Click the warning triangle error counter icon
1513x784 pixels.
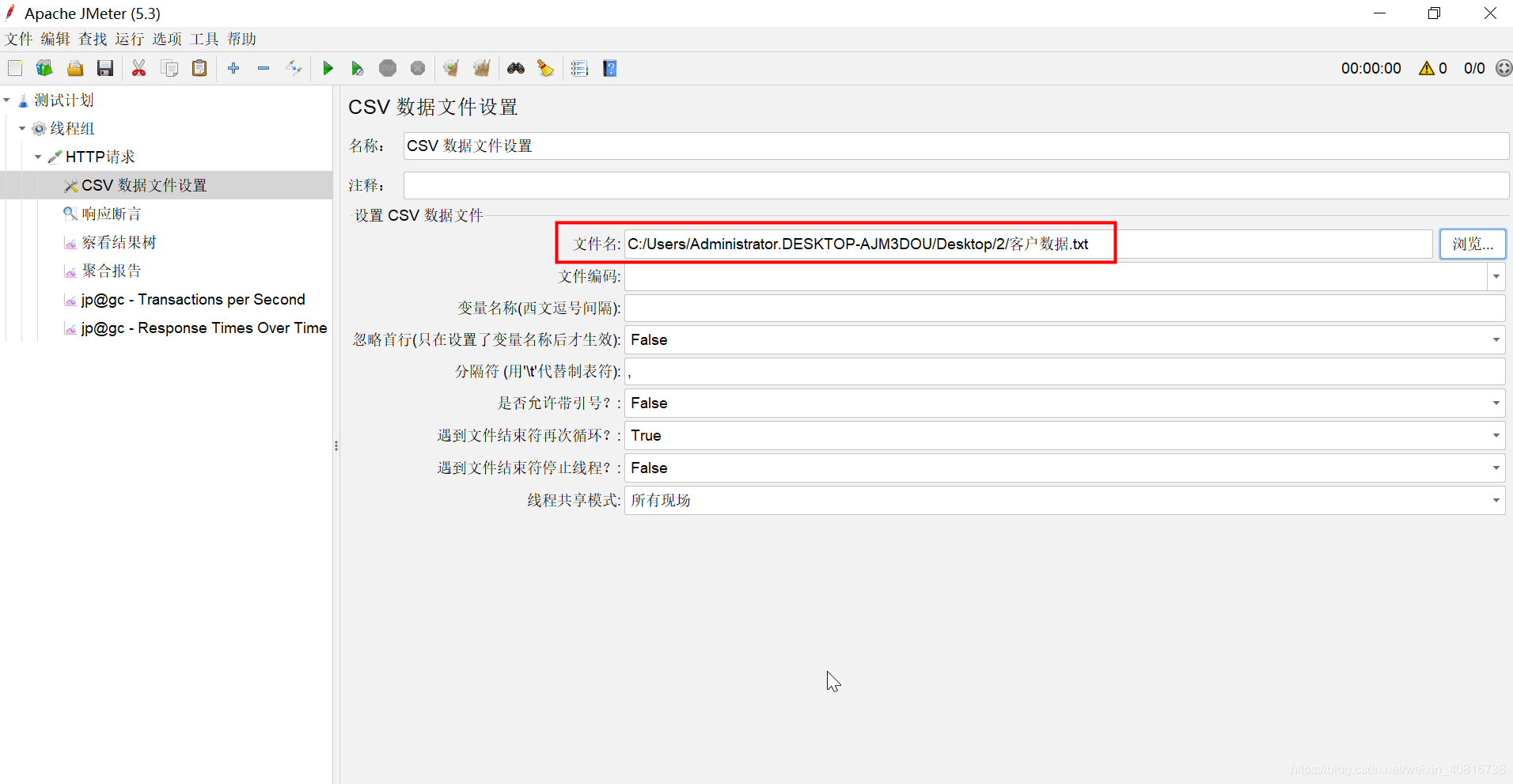1426,69
